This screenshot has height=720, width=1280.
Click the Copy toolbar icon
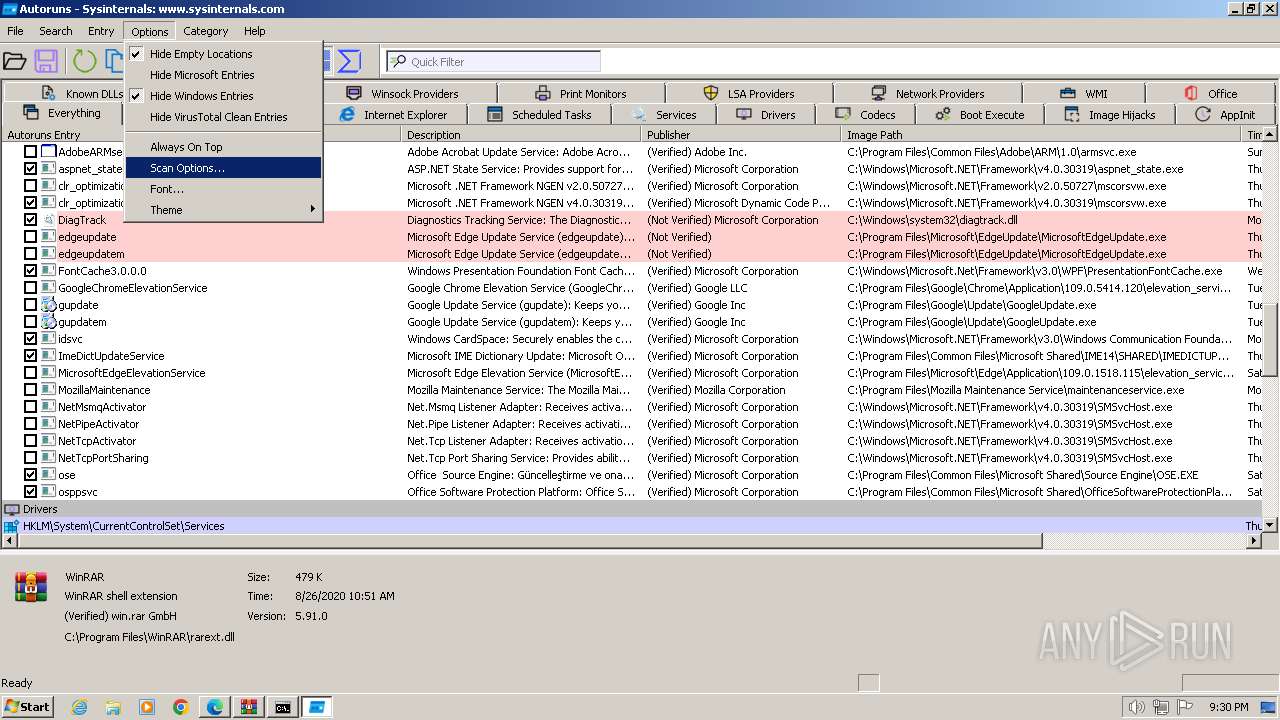pos(114,61)
